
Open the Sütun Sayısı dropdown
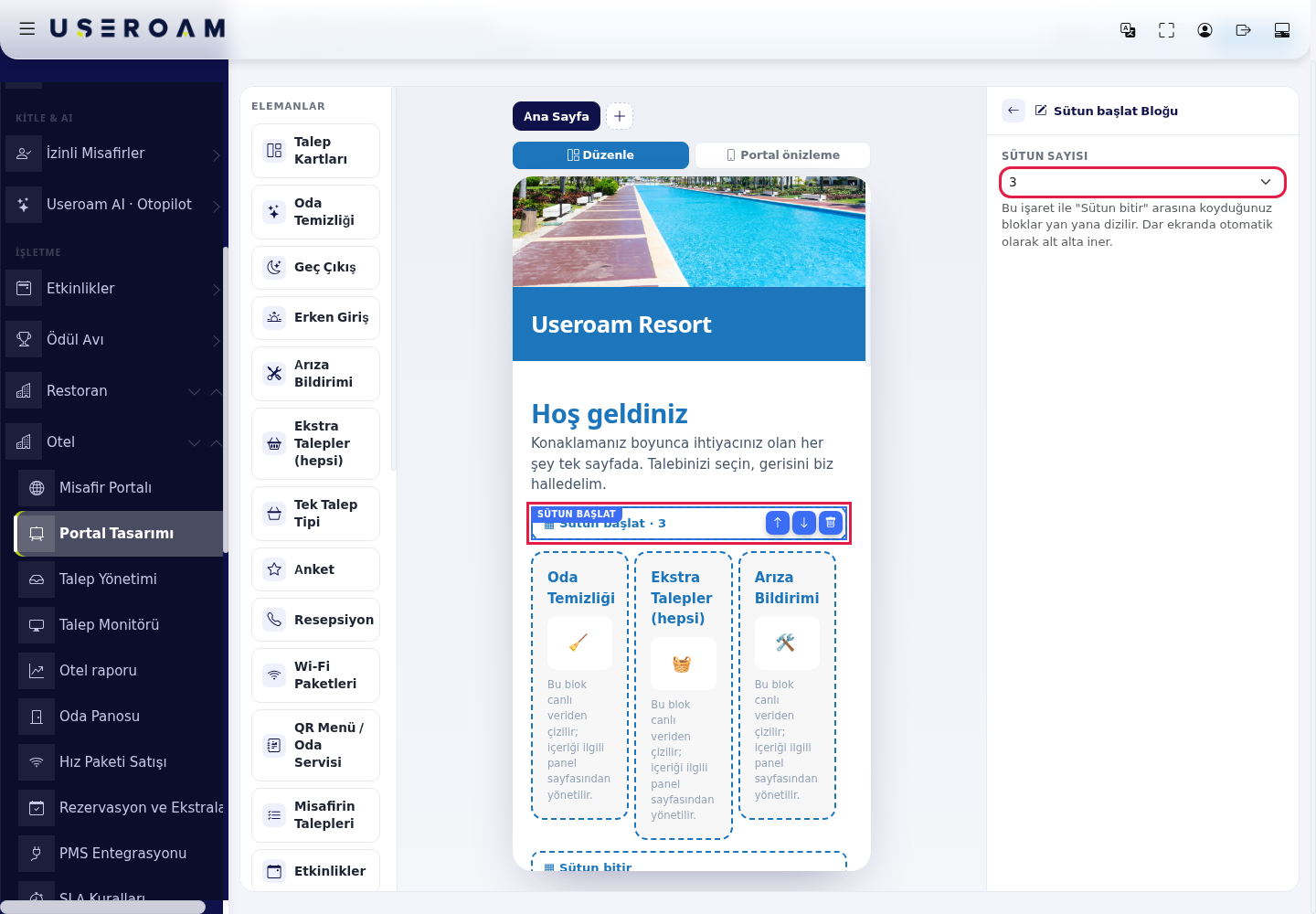pyautogui.click(x=1142, y=182)
